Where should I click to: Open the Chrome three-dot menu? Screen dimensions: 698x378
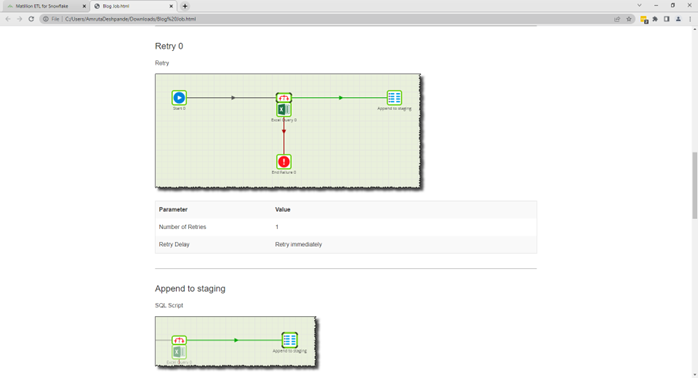coord(690,19)
